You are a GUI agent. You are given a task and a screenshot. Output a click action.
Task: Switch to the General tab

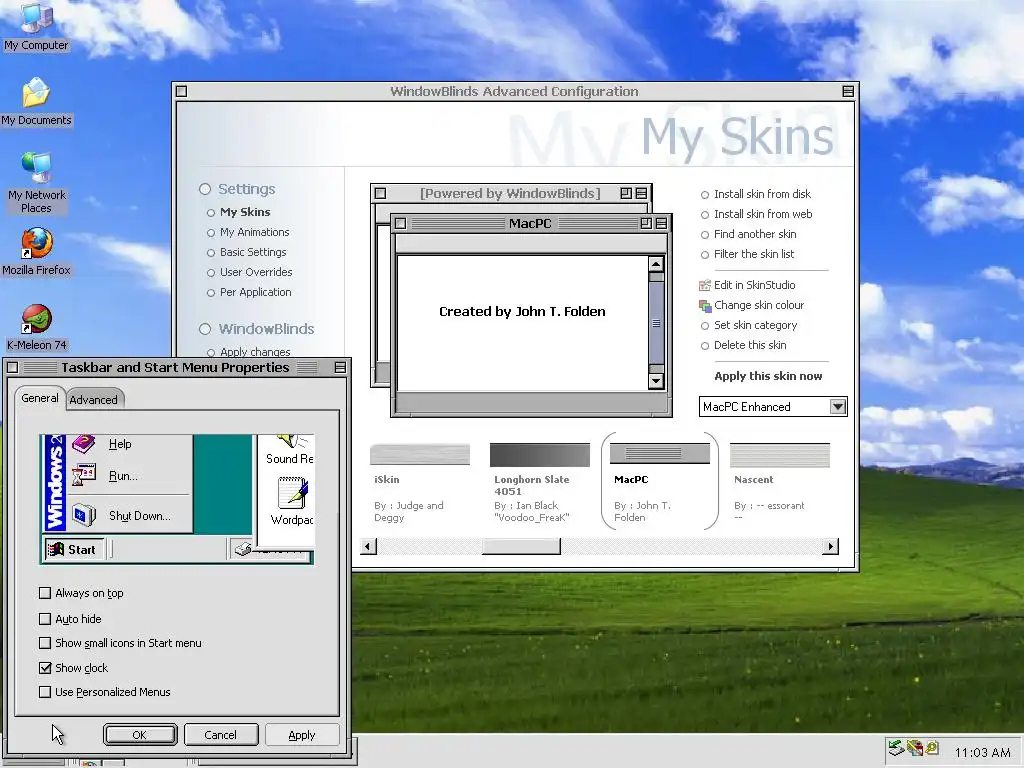click(x=40, y=398)
